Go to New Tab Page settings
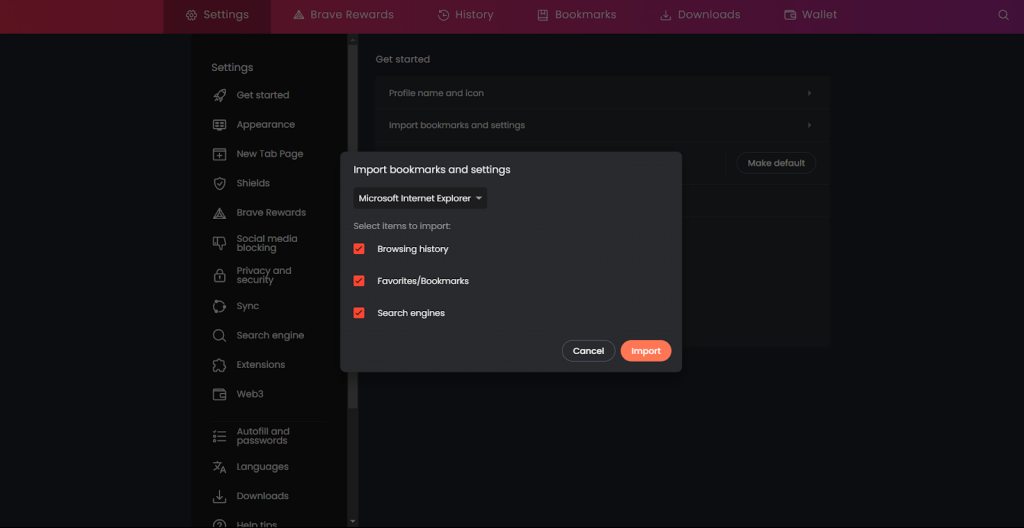The height and width of the screenshot is (528, 1024). (269, 154)
